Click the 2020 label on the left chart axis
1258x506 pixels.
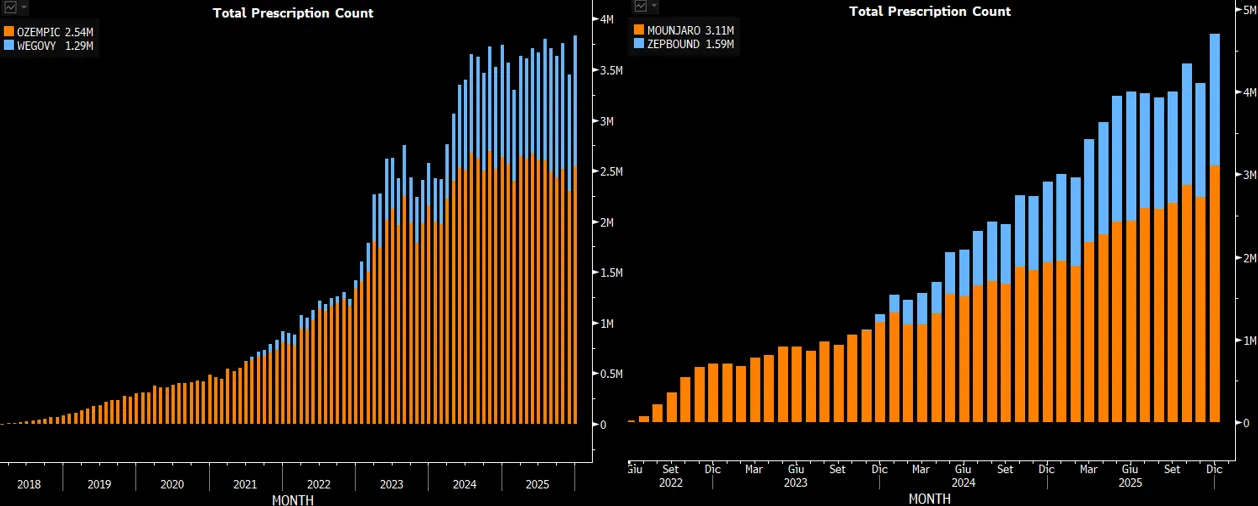click(172, 484)
